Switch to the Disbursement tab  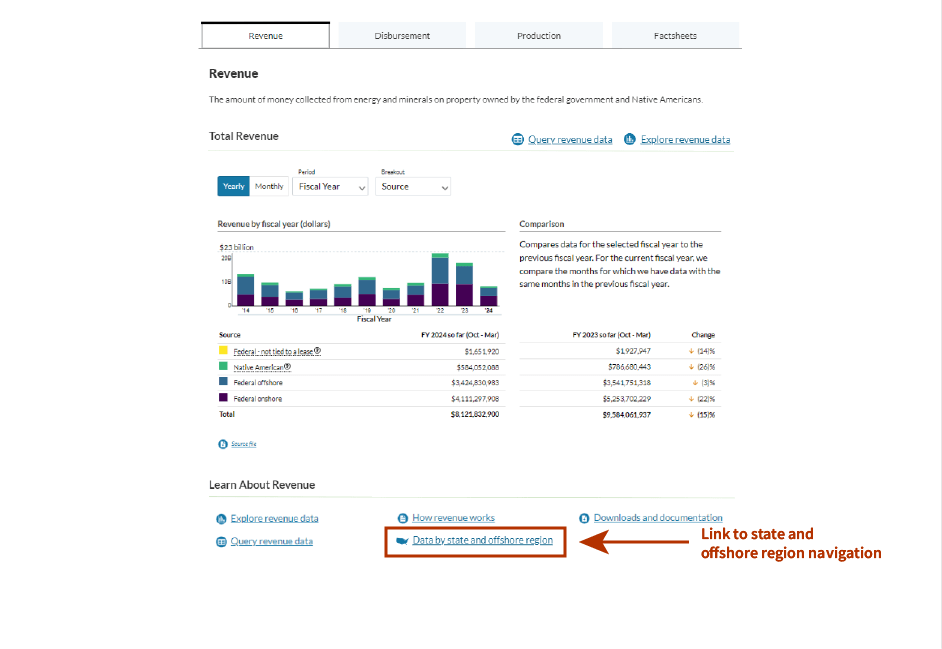(402, 36)
